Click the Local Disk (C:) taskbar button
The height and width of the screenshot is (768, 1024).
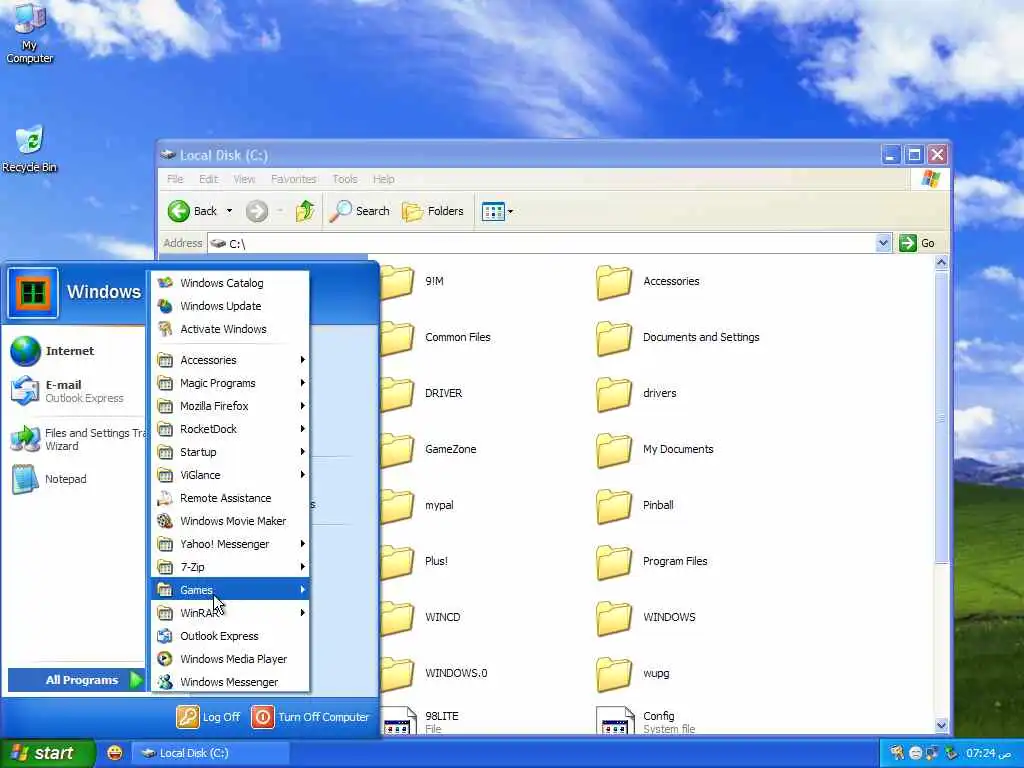(x=210, y=753)
